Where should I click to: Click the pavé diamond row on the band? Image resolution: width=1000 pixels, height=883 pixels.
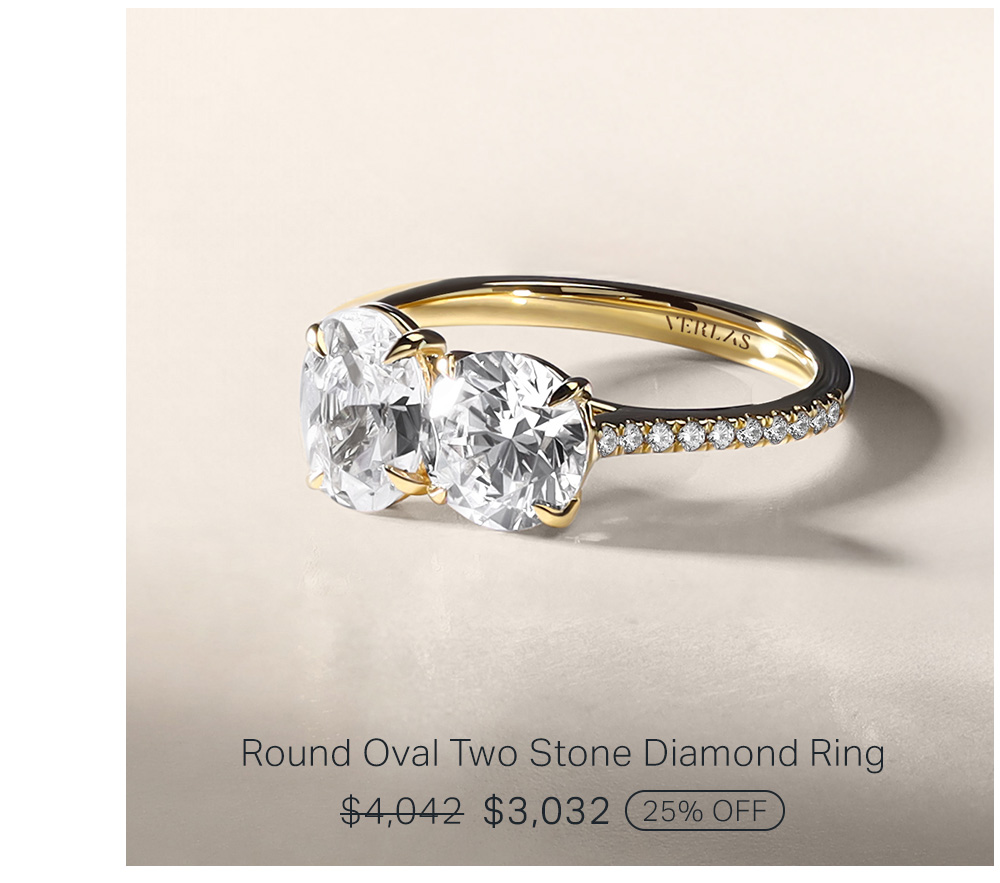click(721, 430)
